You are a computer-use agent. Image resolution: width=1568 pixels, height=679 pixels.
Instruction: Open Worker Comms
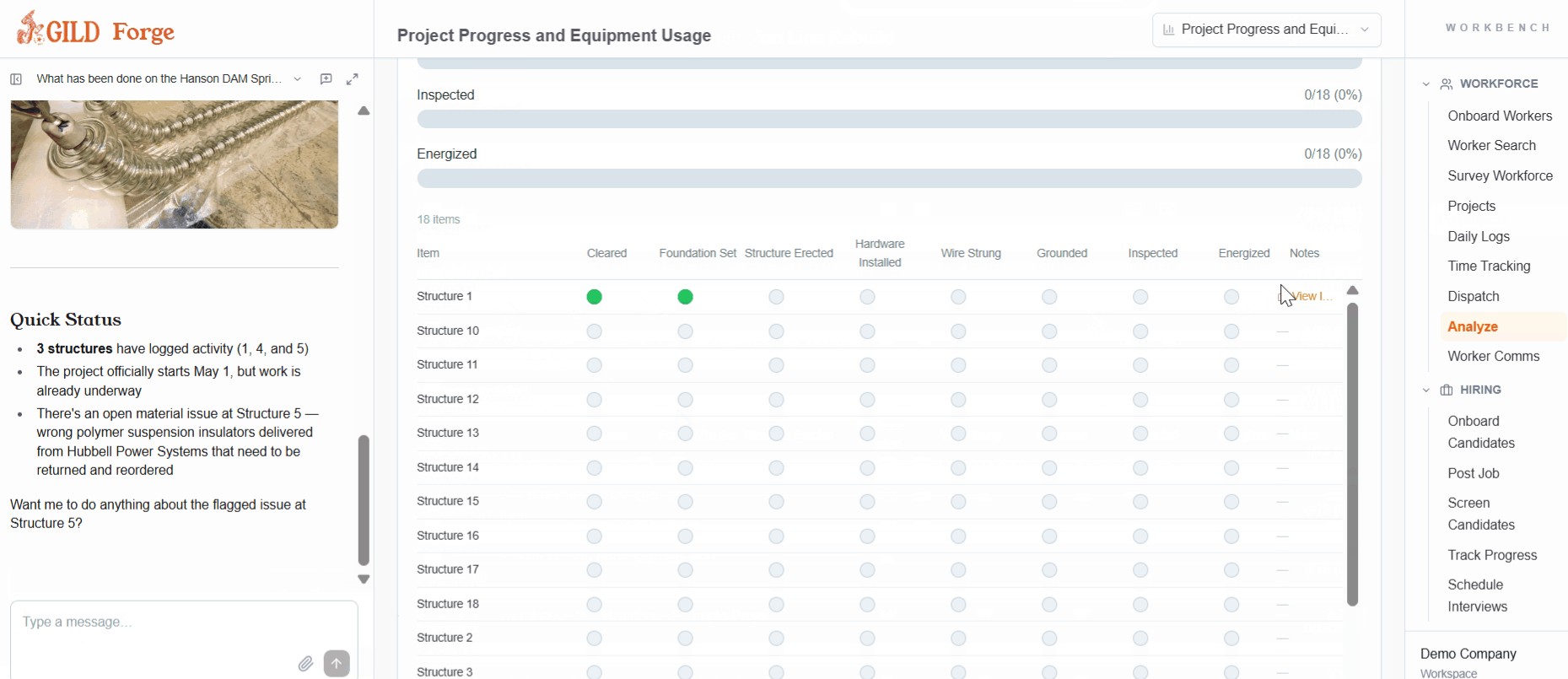(1494, 357)
